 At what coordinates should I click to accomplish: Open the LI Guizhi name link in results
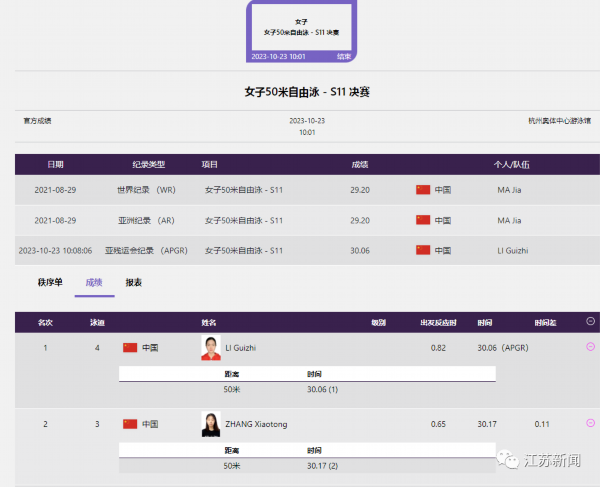coord(243,348)
